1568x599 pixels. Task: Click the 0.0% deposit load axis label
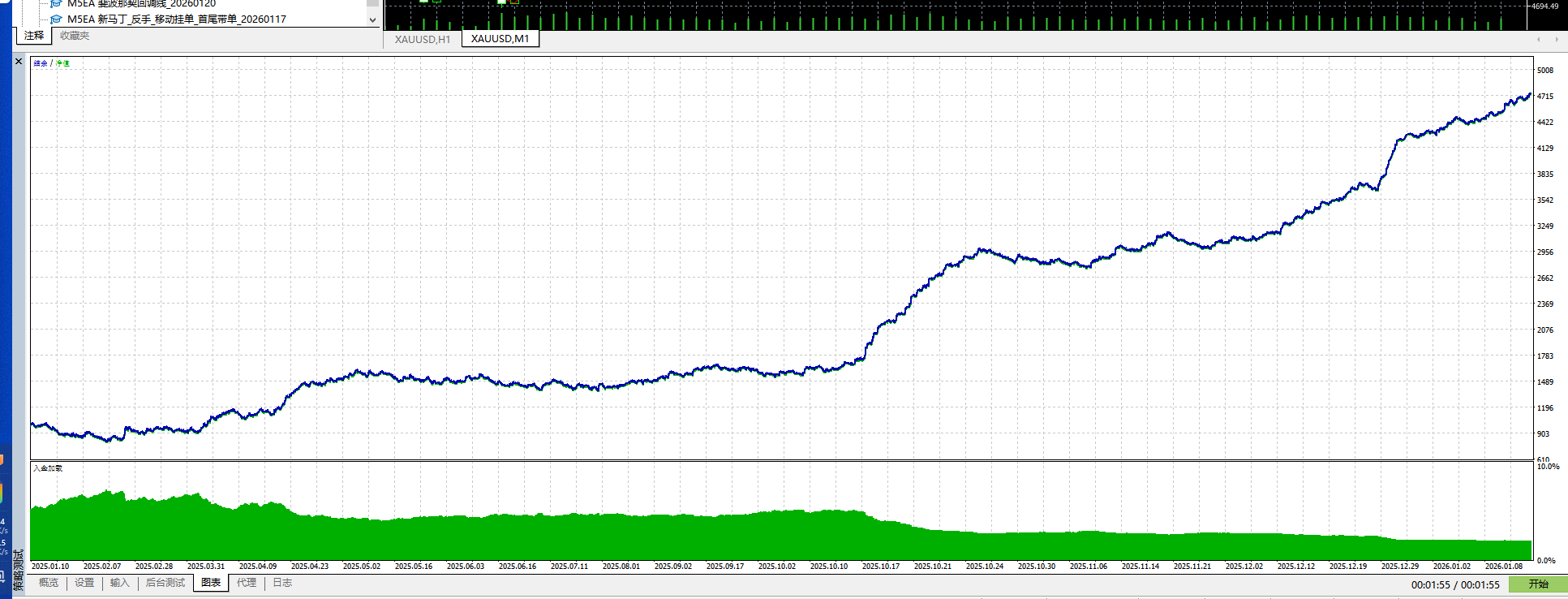click(1546, 561)
